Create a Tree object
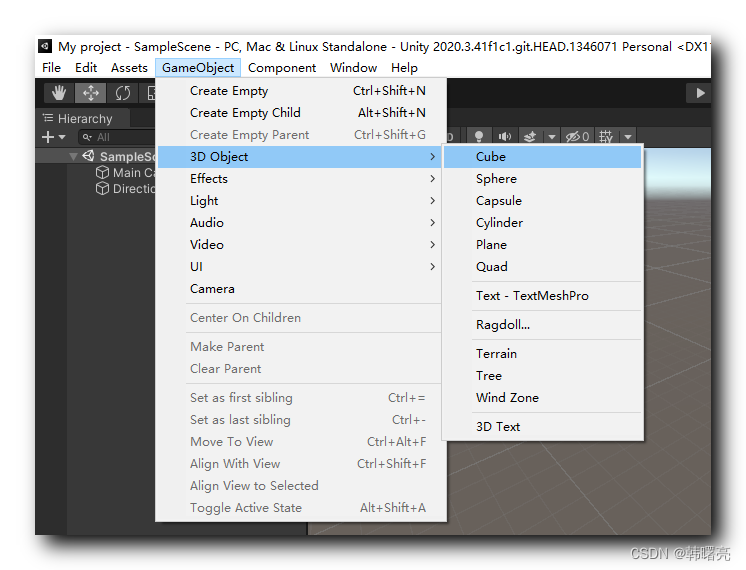The height and width of the screenshot is (570, 746). click(543, 376)
